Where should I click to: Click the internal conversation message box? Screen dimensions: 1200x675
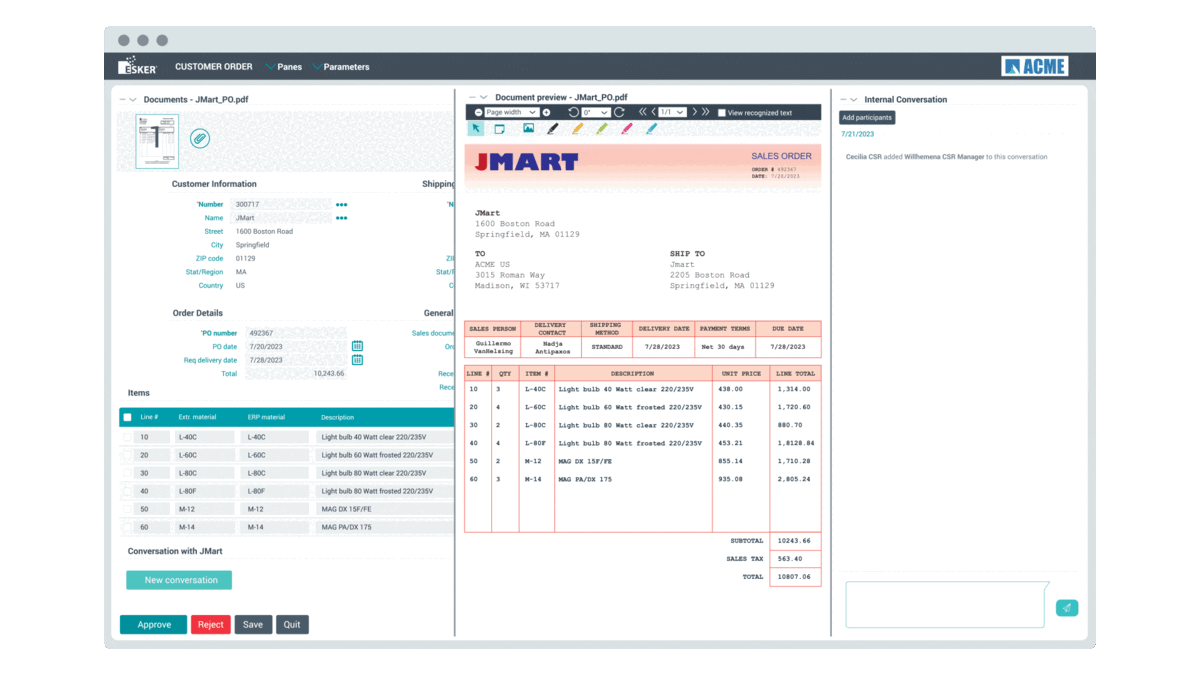tap(946, 605)
